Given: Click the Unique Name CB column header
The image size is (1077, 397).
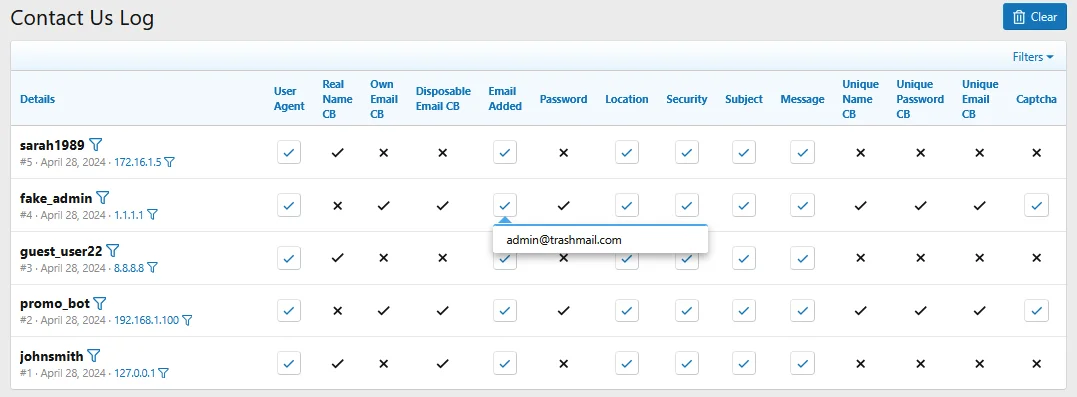Looking at the screenshot, I should click(861, 99).
